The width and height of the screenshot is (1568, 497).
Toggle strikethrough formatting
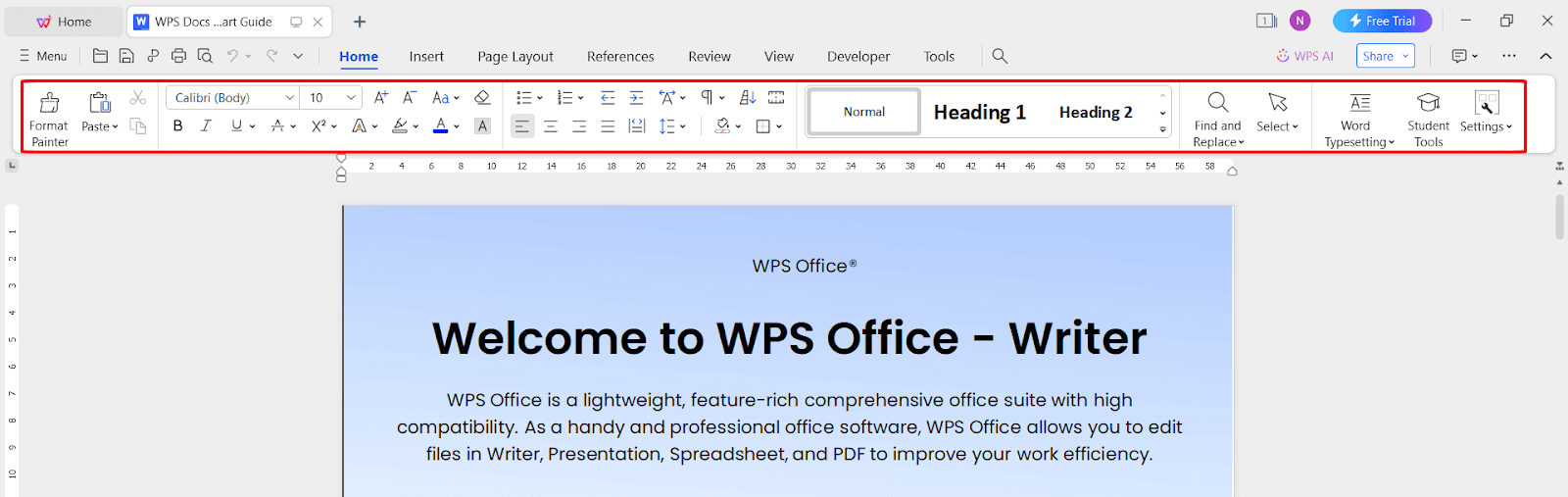[278, 125]
